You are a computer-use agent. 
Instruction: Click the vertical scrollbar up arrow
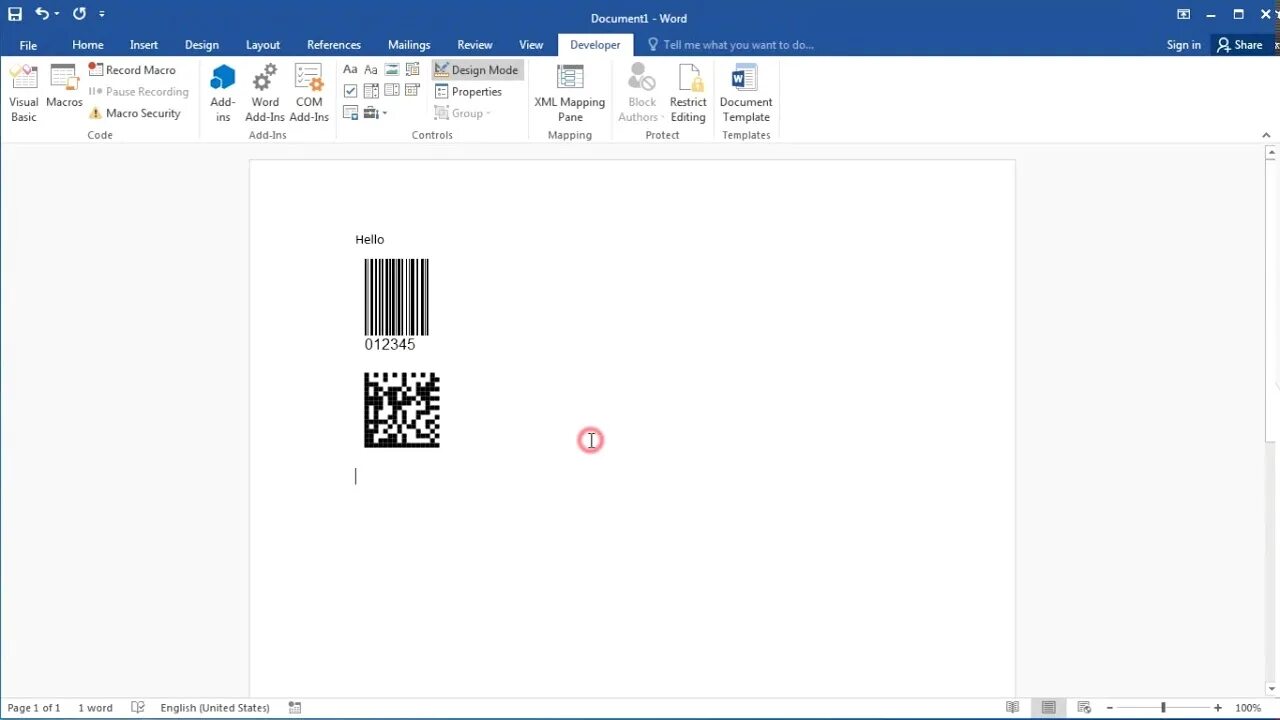pyautogui.click(x=1272, y=153)
